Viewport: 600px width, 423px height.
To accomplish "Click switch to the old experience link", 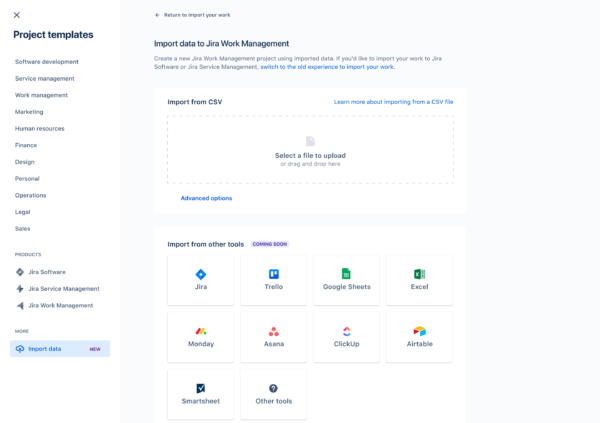I will coord(327,67).
